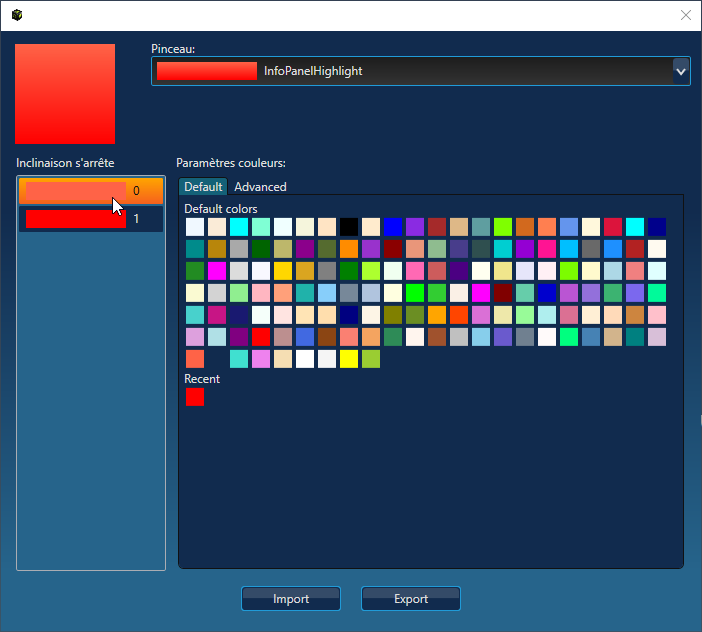Choose medium turquoise swatch starting fifth row
Viewport: 702px width, 632px height.
195,315
